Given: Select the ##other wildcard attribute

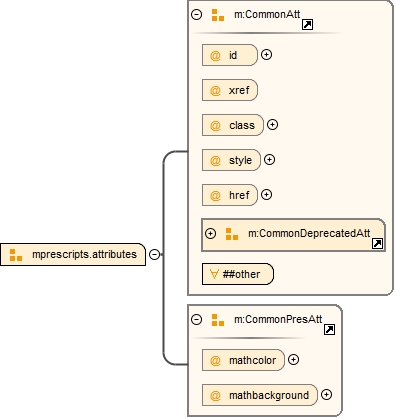Looking at the screenshot, I should pyautogui.click(x=238, y=274).
